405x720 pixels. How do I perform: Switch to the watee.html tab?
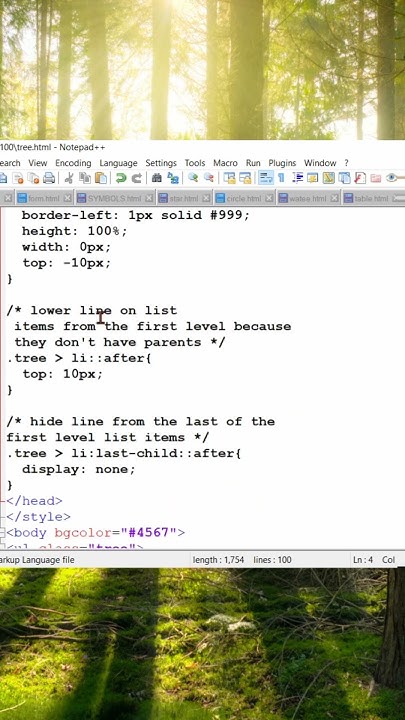[x=307, y=199]
